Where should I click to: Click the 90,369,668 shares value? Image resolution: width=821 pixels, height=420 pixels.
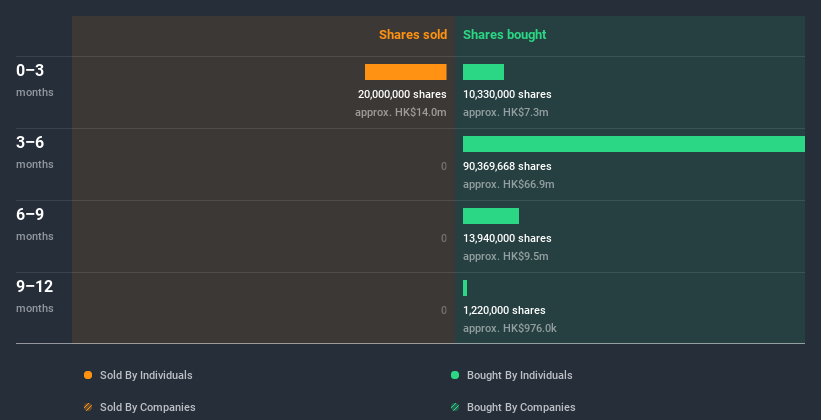tap(507, 166)
